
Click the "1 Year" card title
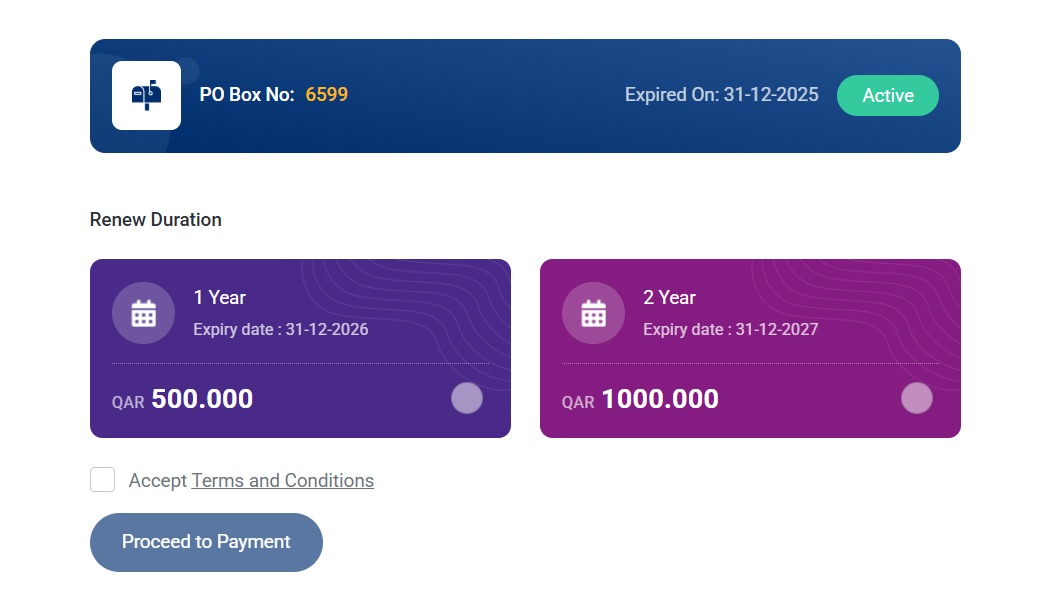(220, 298)
